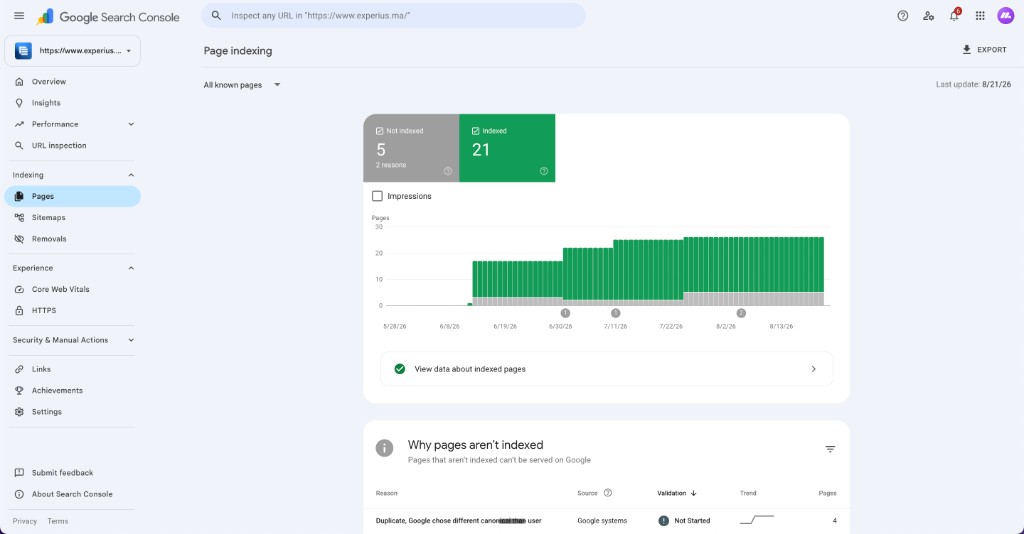Click the Terms link
The height and width of the screenshot is (534, 1024).
coord(57,521)
